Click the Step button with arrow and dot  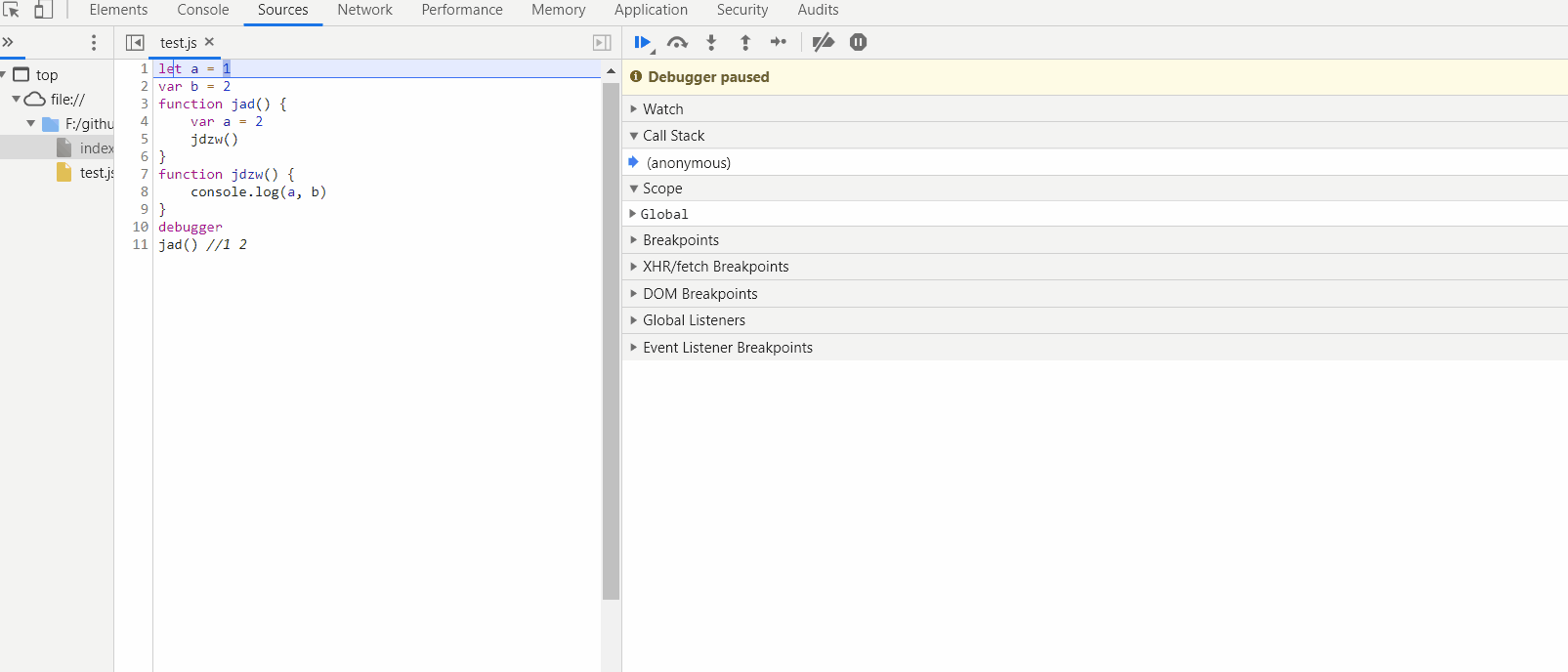point(779,42)
